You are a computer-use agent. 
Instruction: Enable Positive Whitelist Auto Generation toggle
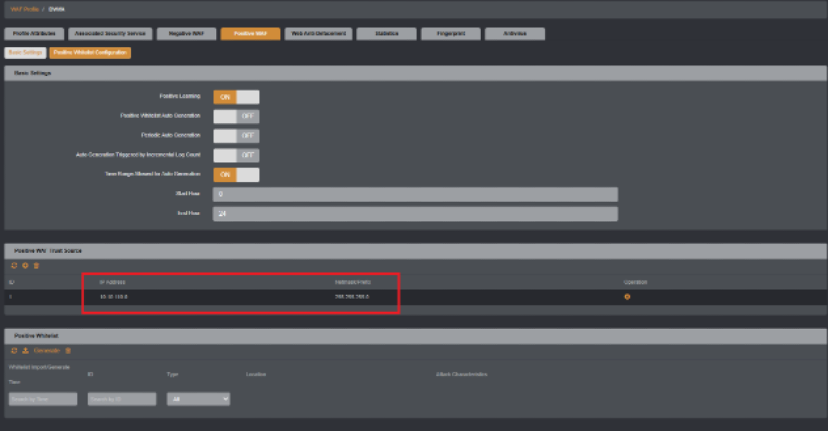[x=236, y=116]
